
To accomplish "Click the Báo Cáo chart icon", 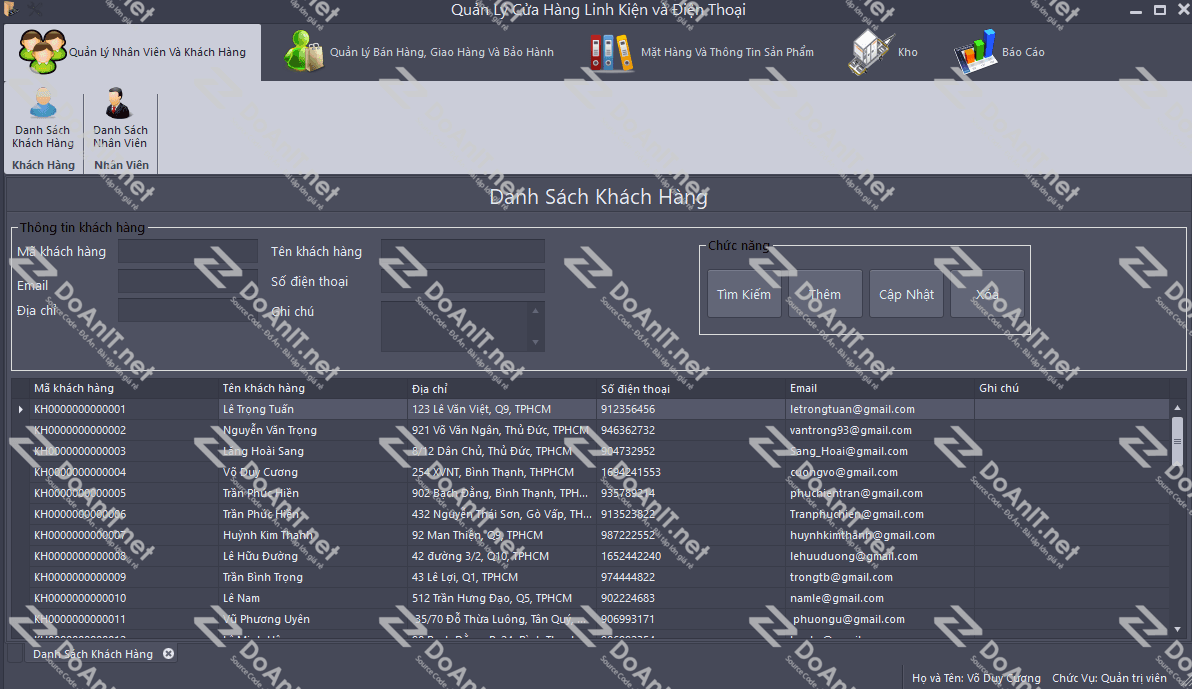I will pos(974,52).
